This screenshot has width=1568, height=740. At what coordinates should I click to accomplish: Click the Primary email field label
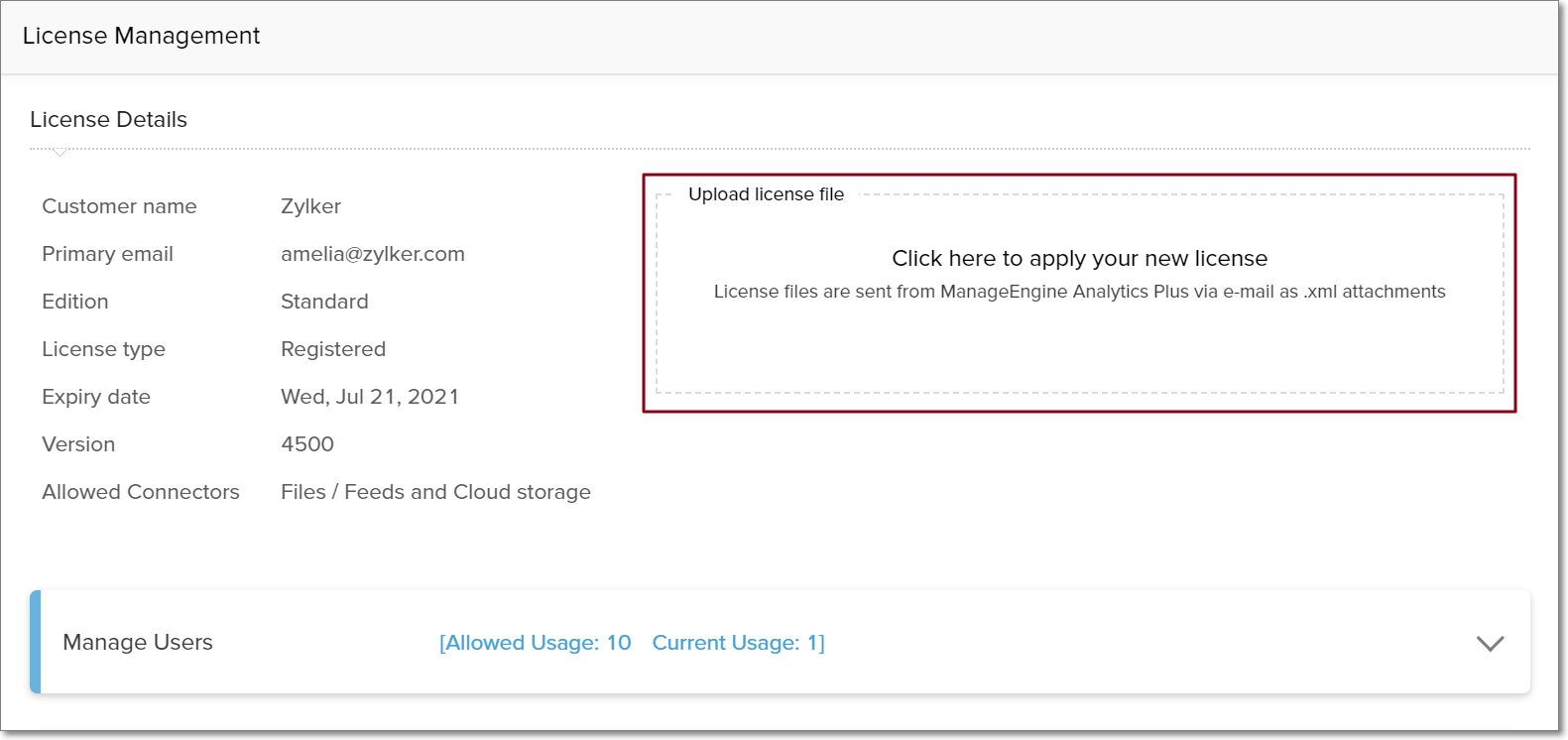click(107, 254)
